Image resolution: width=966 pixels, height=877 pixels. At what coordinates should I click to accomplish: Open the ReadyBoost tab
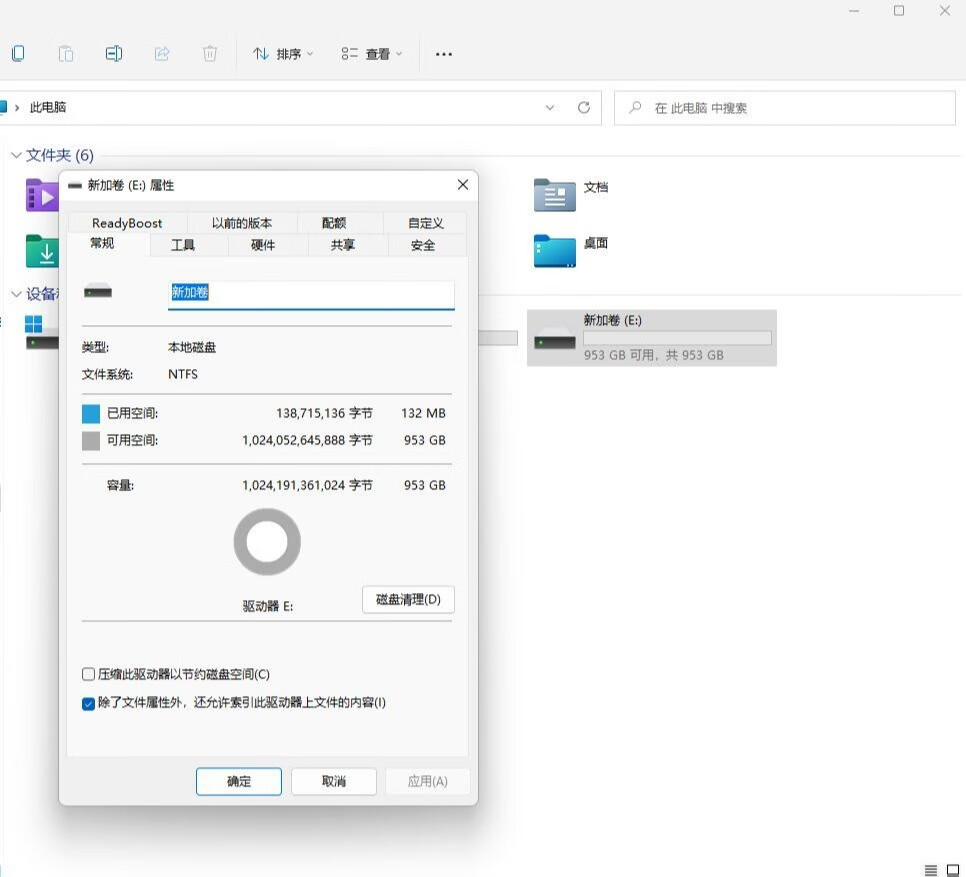[126, 222]
